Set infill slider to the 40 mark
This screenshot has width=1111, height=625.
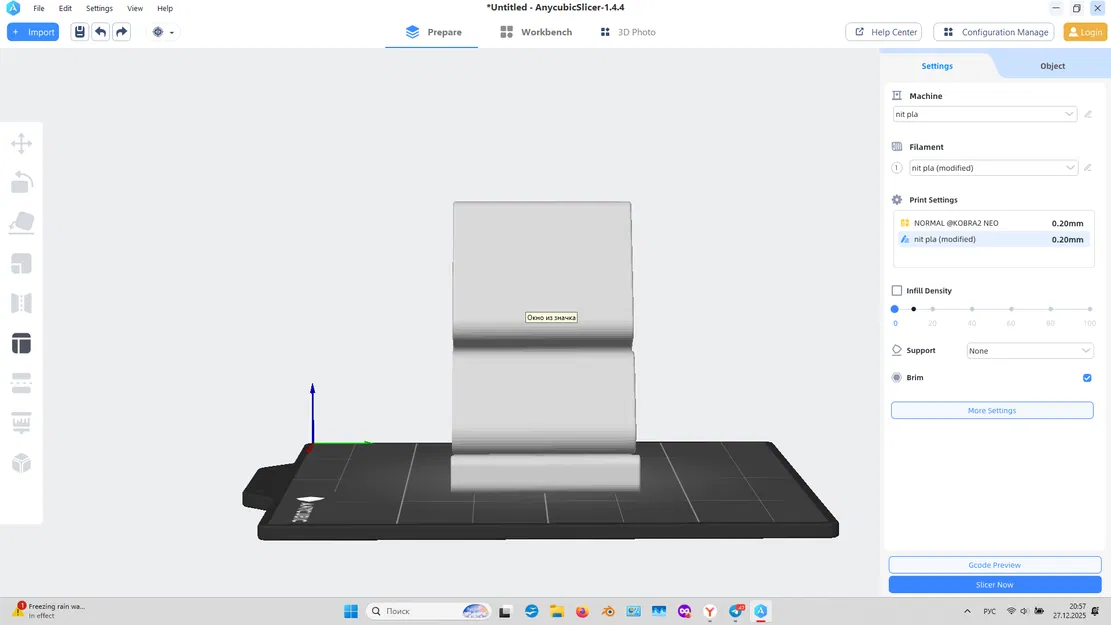972,309
